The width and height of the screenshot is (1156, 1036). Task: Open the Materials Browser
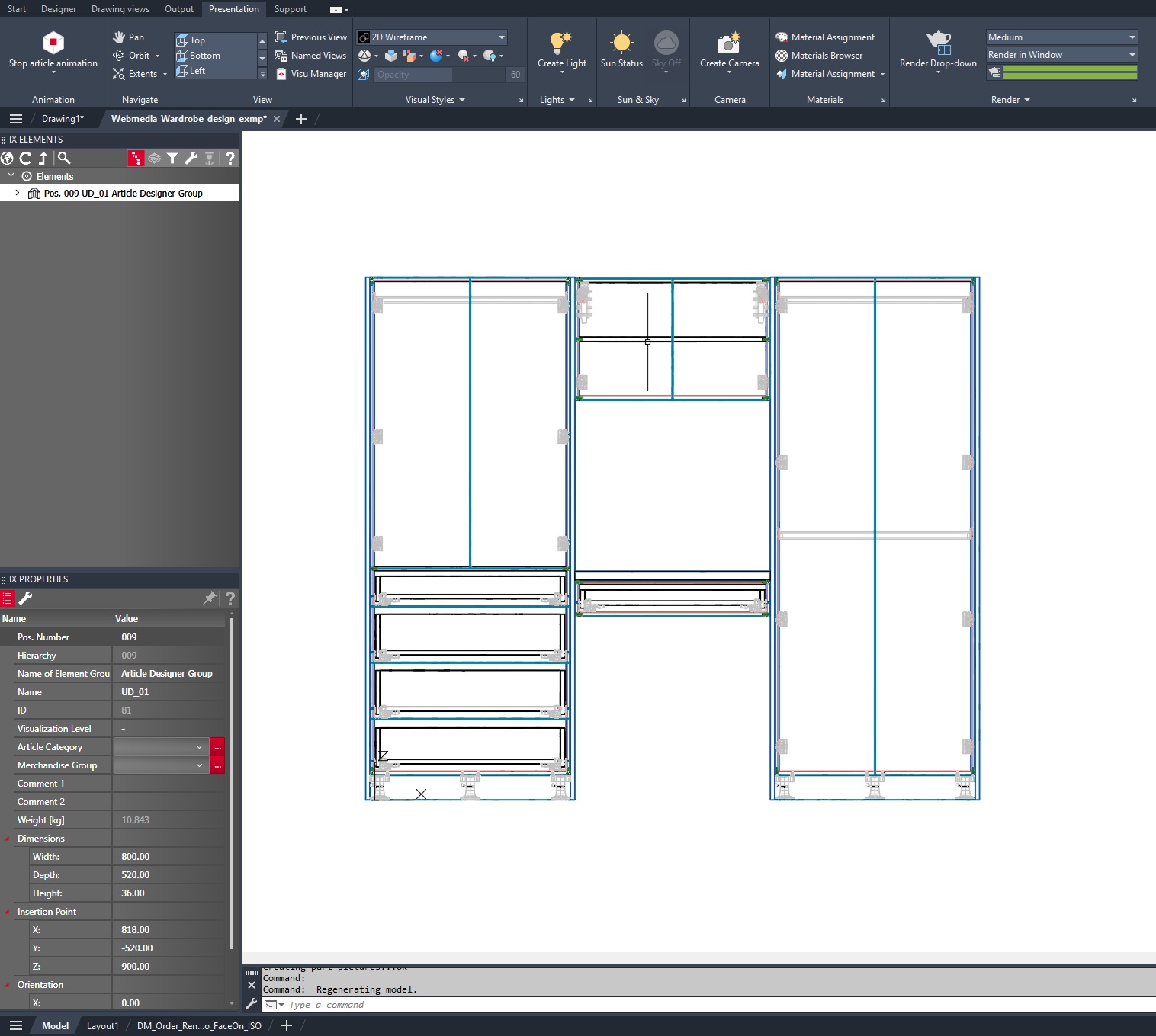819,55
